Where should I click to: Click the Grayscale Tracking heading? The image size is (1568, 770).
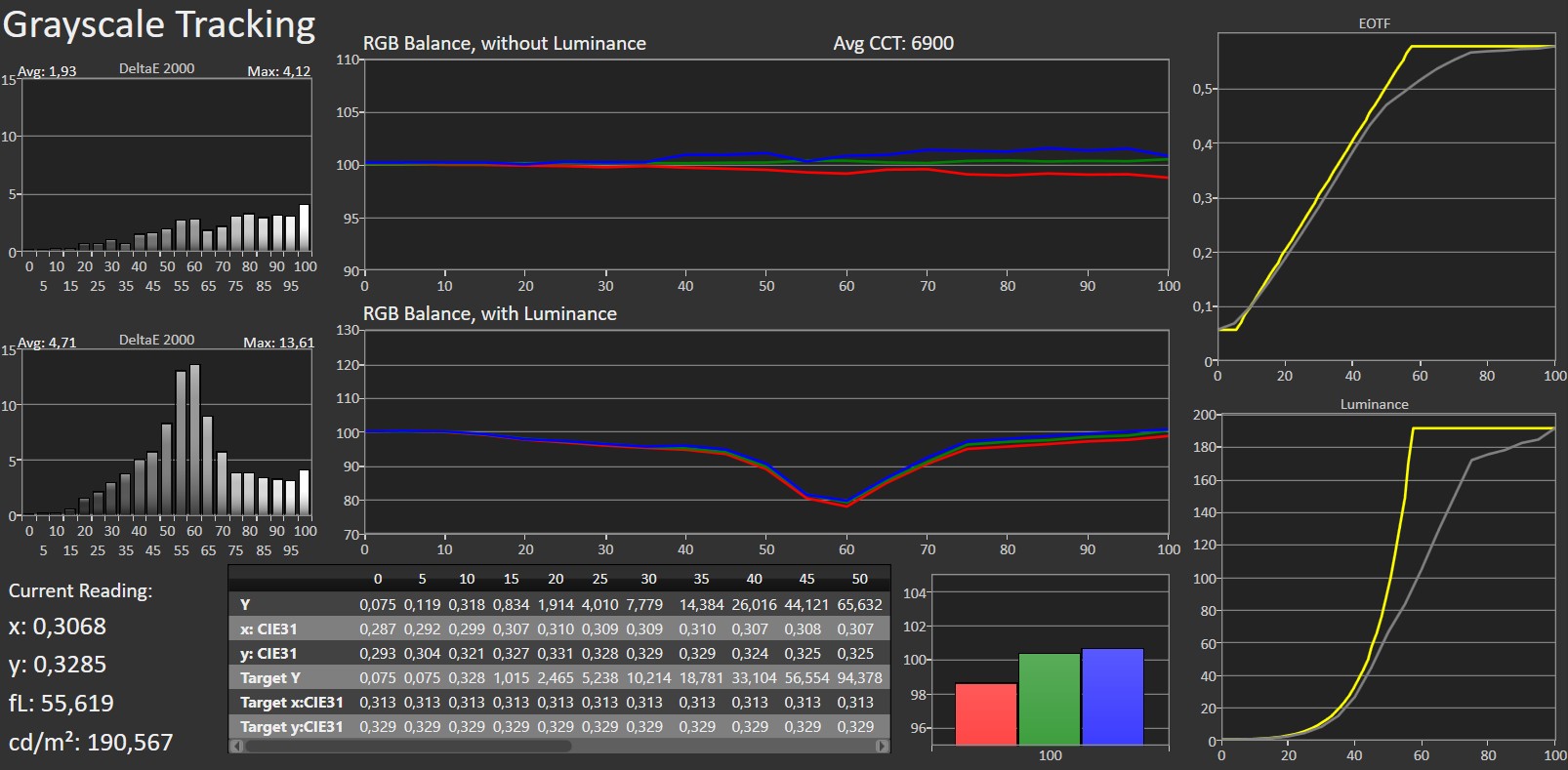[x=159, y=24]
